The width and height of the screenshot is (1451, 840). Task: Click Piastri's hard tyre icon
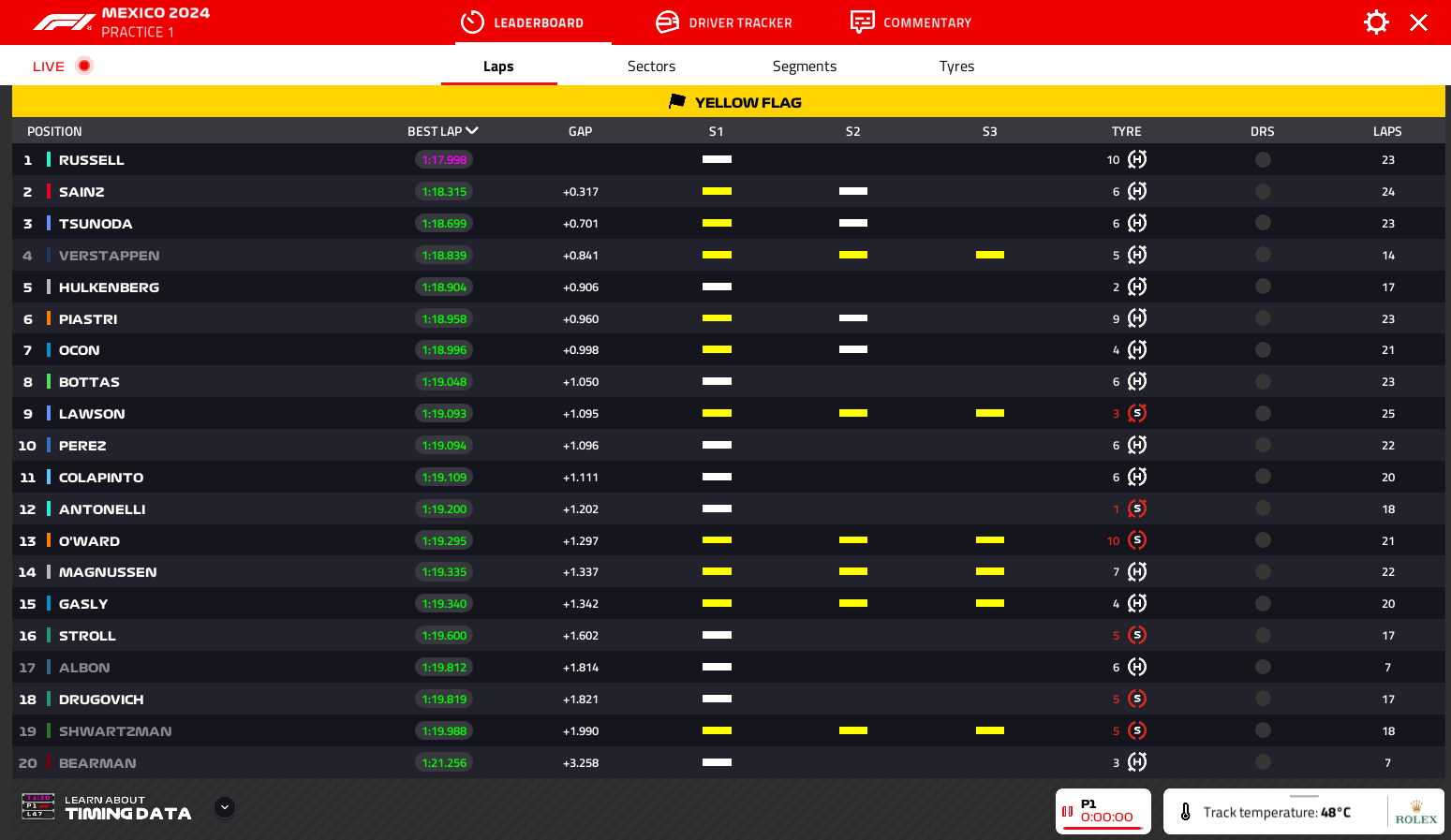(1137, 318)
